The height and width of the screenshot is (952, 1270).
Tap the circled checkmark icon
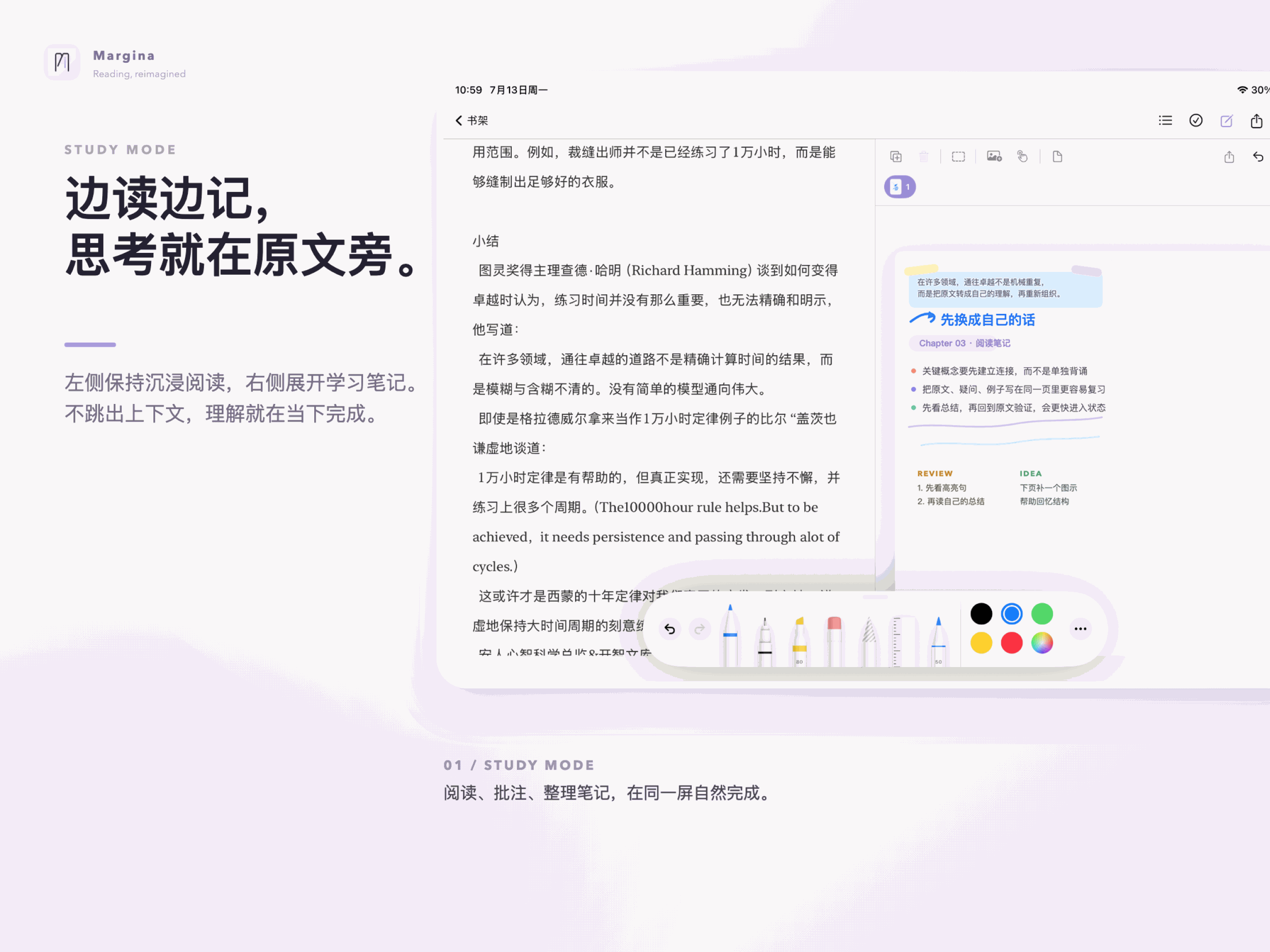coord(1195,120)
